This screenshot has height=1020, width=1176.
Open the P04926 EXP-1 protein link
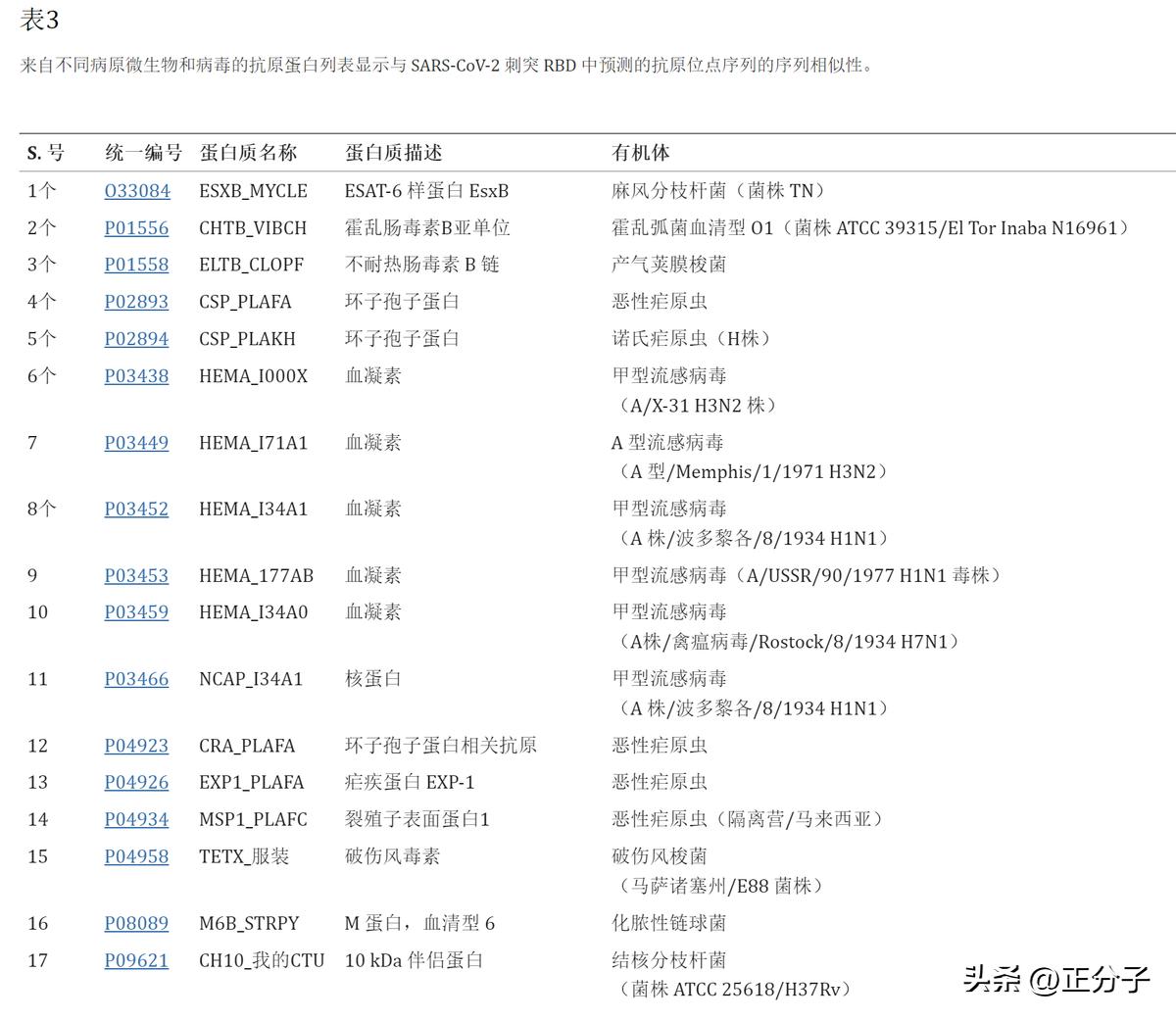pos(136,782)
